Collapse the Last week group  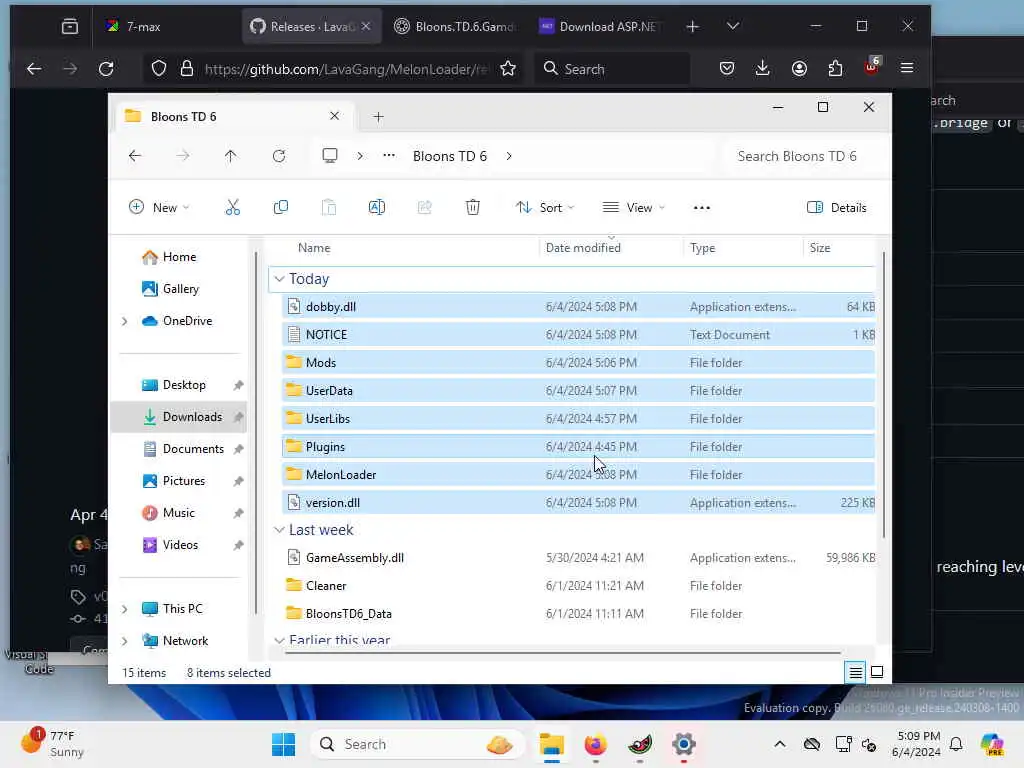(280, 530)
